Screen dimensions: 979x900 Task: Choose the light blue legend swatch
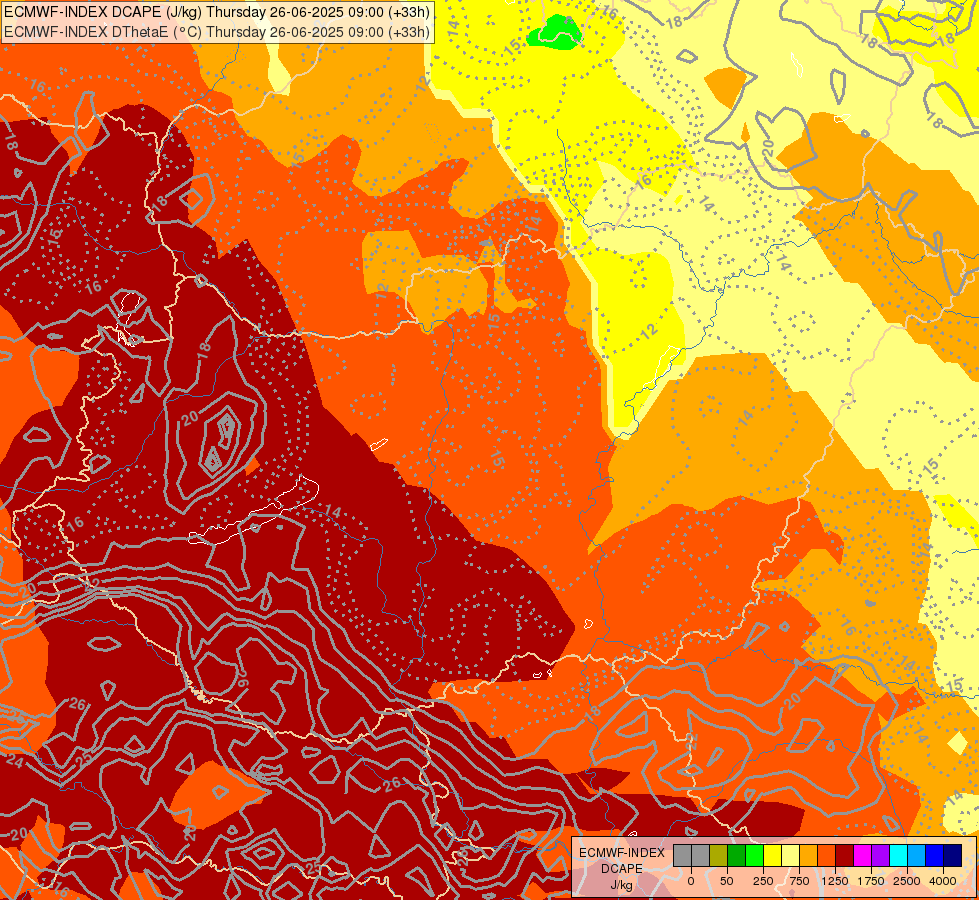point(917,856)
